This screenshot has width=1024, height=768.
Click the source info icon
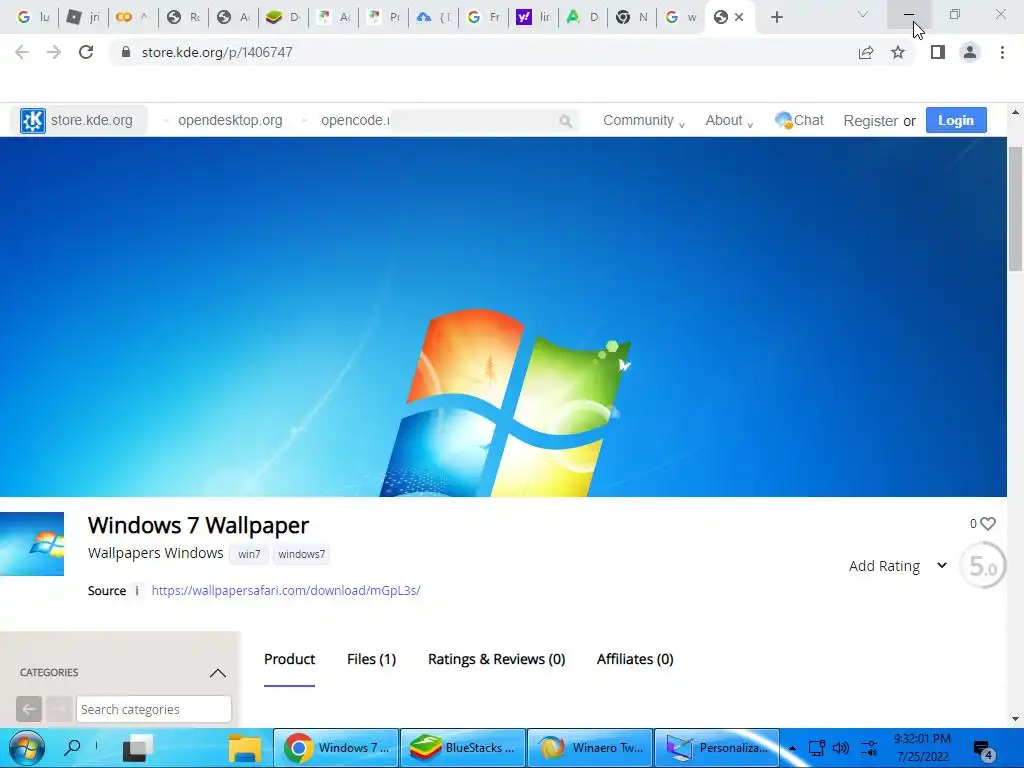tap(136, 590)
